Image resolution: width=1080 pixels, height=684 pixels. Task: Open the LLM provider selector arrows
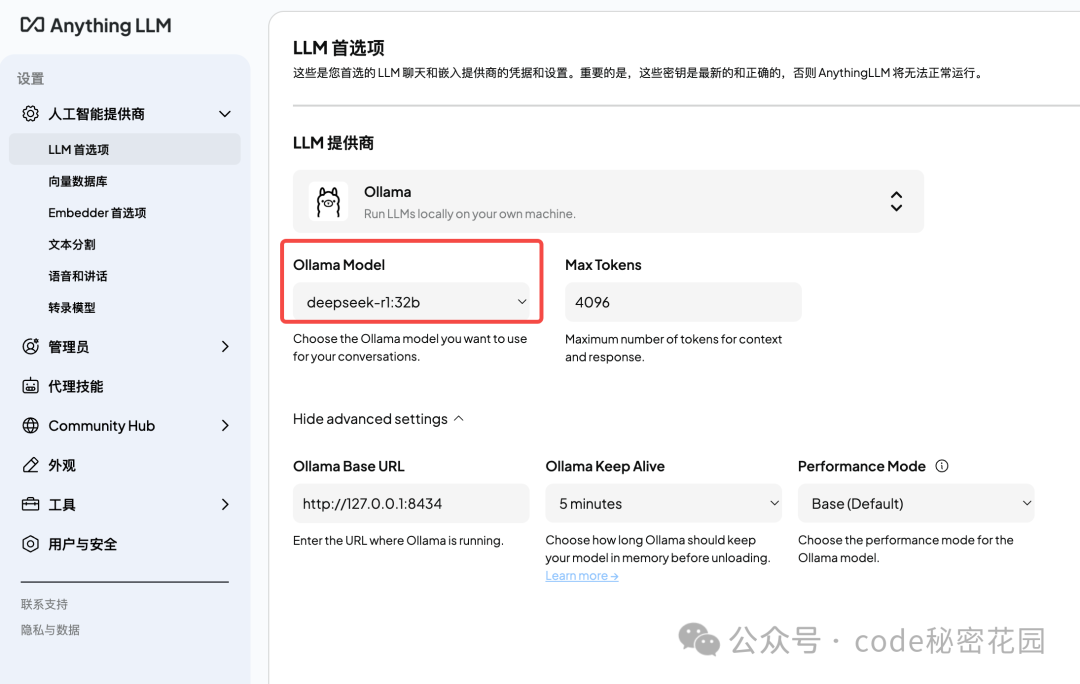point(896,201)
